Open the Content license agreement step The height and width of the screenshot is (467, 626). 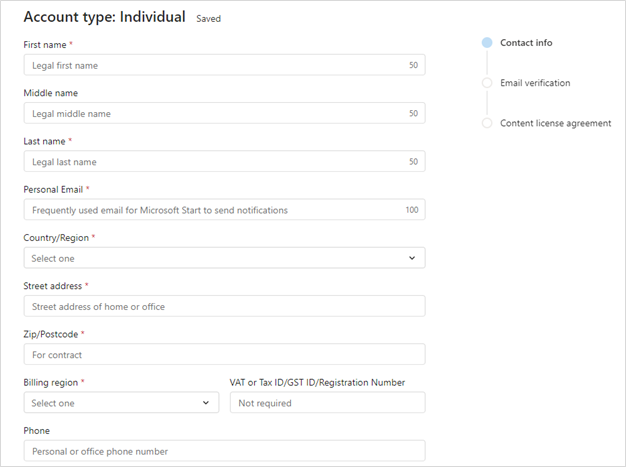click(555, 123)
